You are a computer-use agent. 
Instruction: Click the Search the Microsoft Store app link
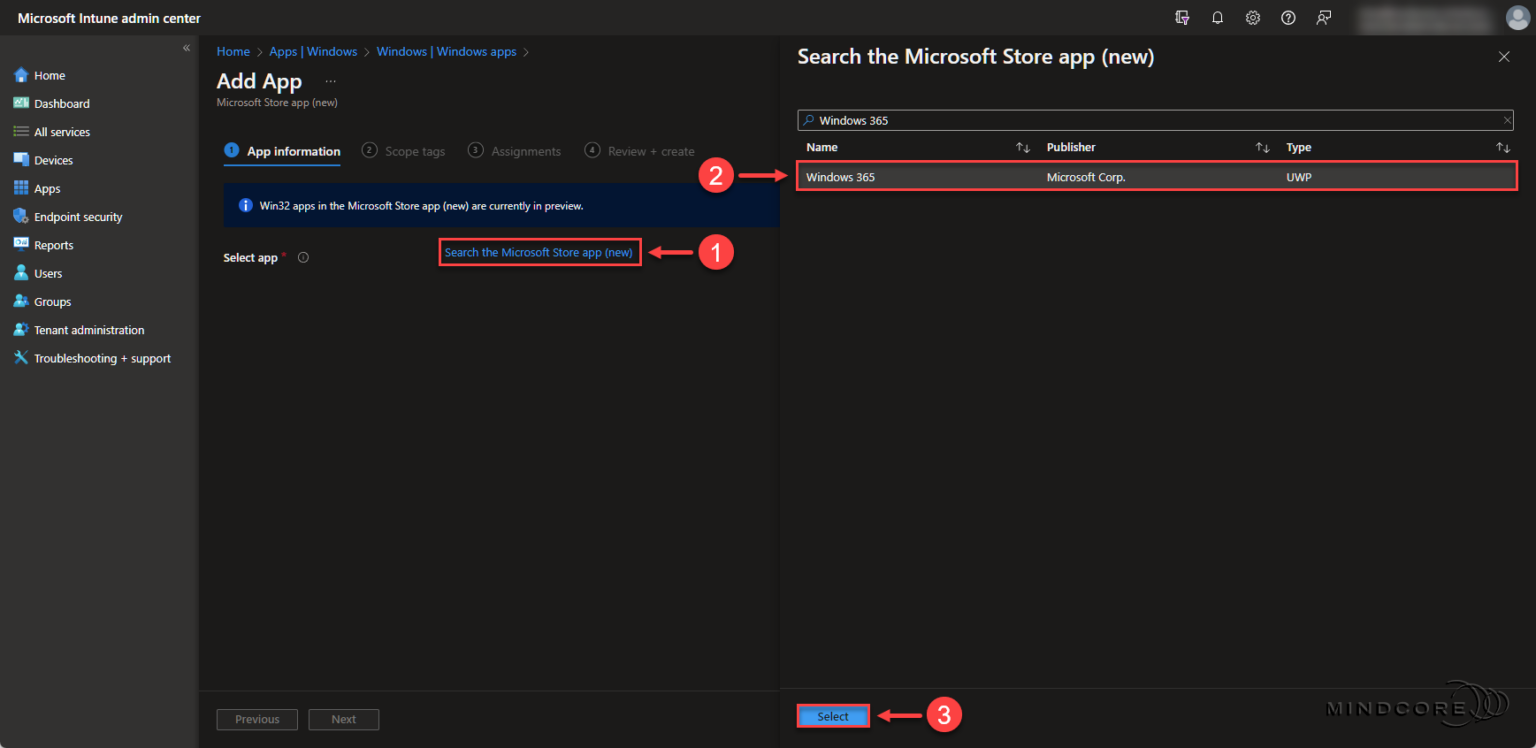click(539, 251)
